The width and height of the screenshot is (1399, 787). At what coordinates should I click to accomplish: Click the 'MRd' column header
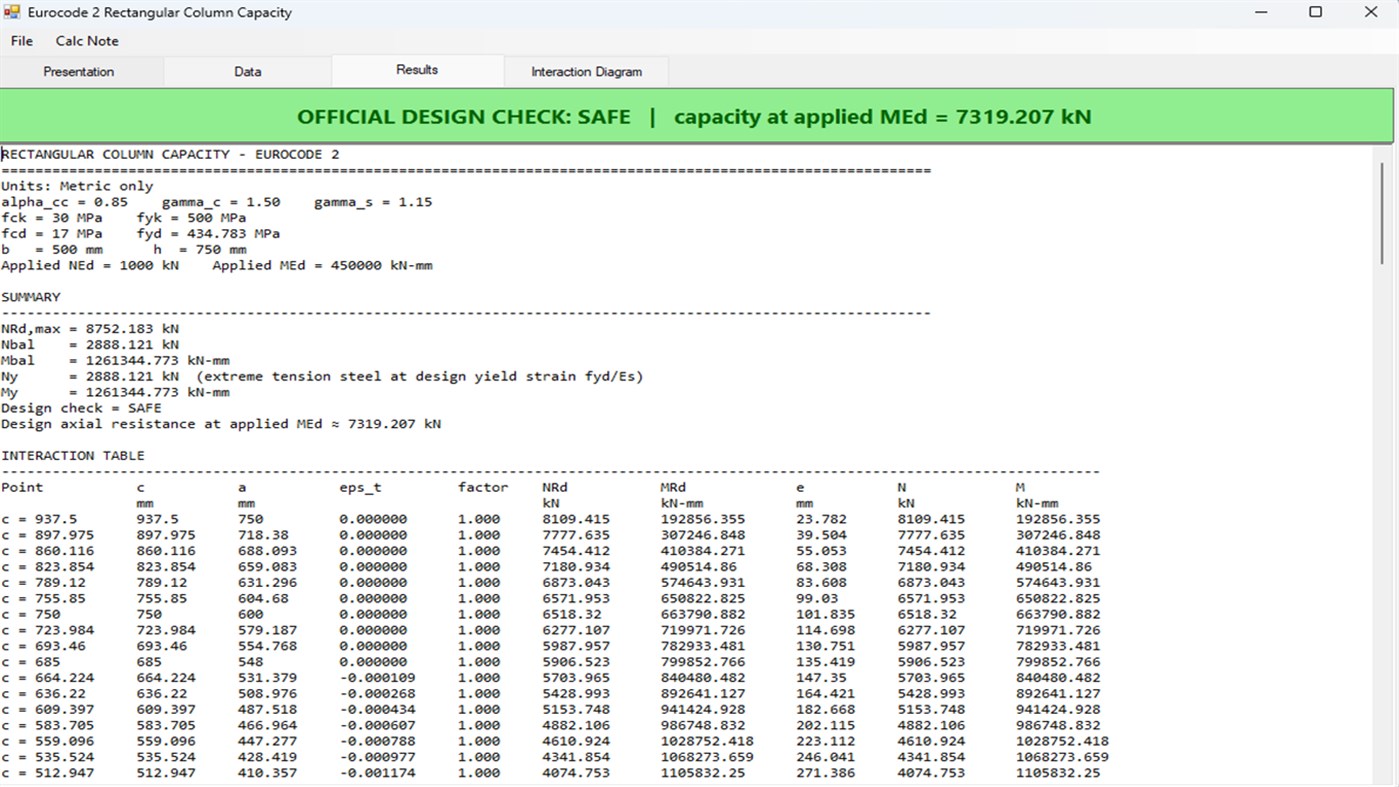pyautogui.click(x=674, y=488)
